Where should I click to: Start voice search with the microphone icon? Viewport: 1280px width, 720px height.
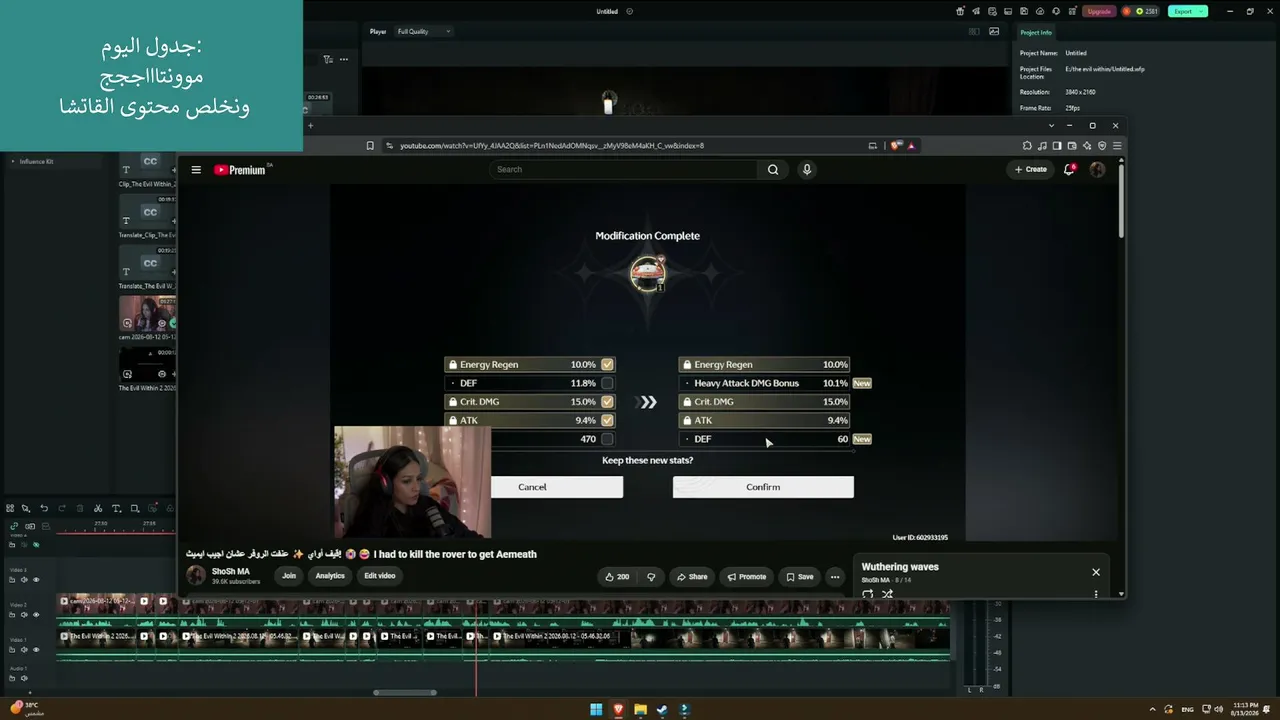(x=807, y=170)
